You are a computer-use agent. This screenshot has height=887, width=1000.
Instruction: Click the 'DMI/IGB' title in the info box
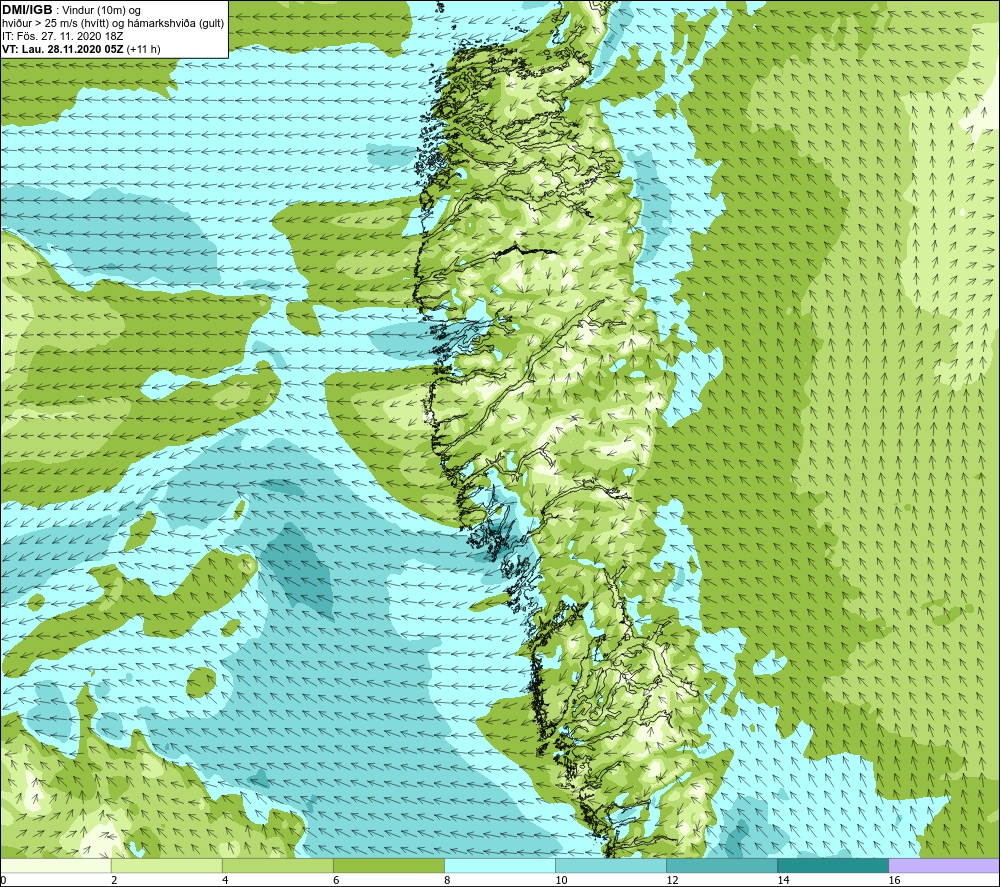tap(27, 10)
